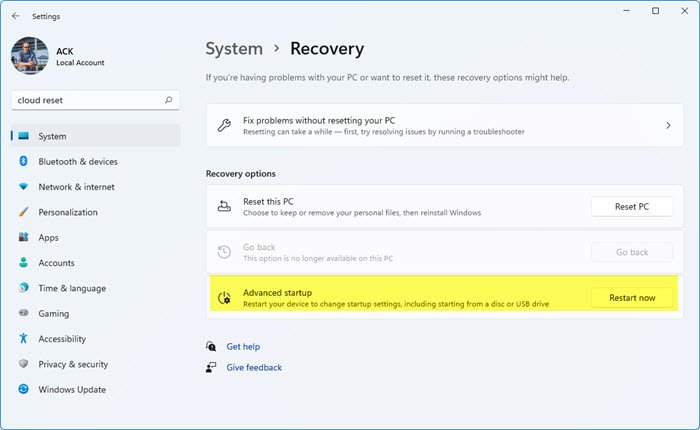Open the Apps section

(x=48, y=238)
